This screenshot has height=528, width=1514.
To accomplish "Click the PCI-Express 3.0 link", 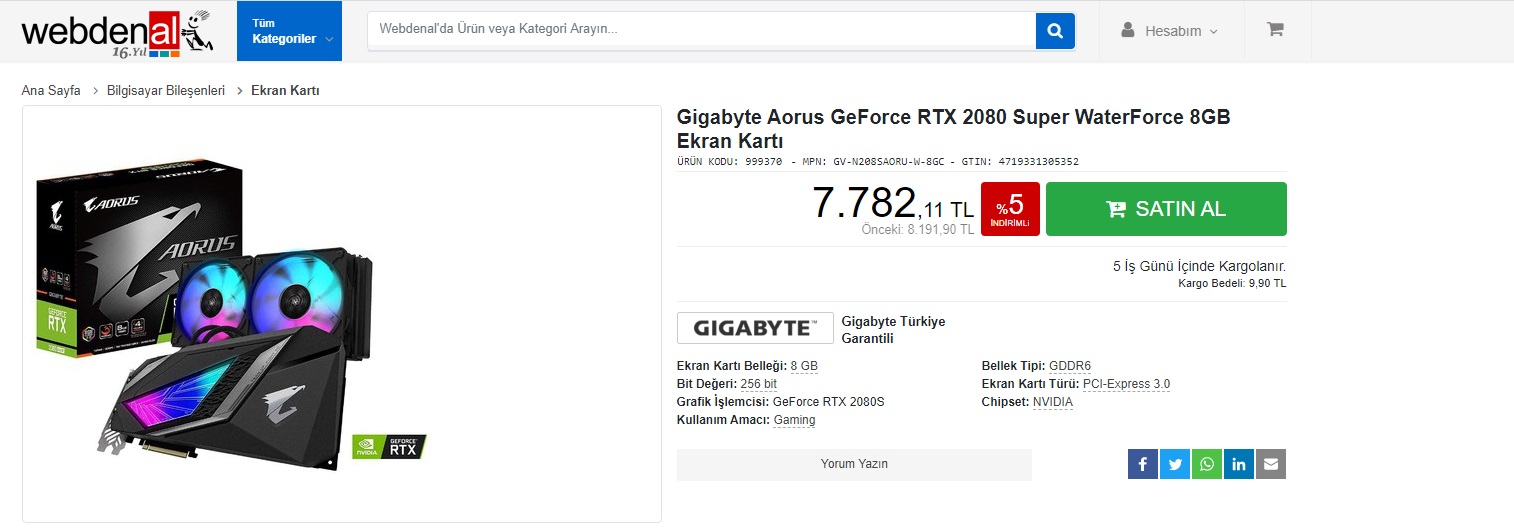I will tap(1126, 384).
